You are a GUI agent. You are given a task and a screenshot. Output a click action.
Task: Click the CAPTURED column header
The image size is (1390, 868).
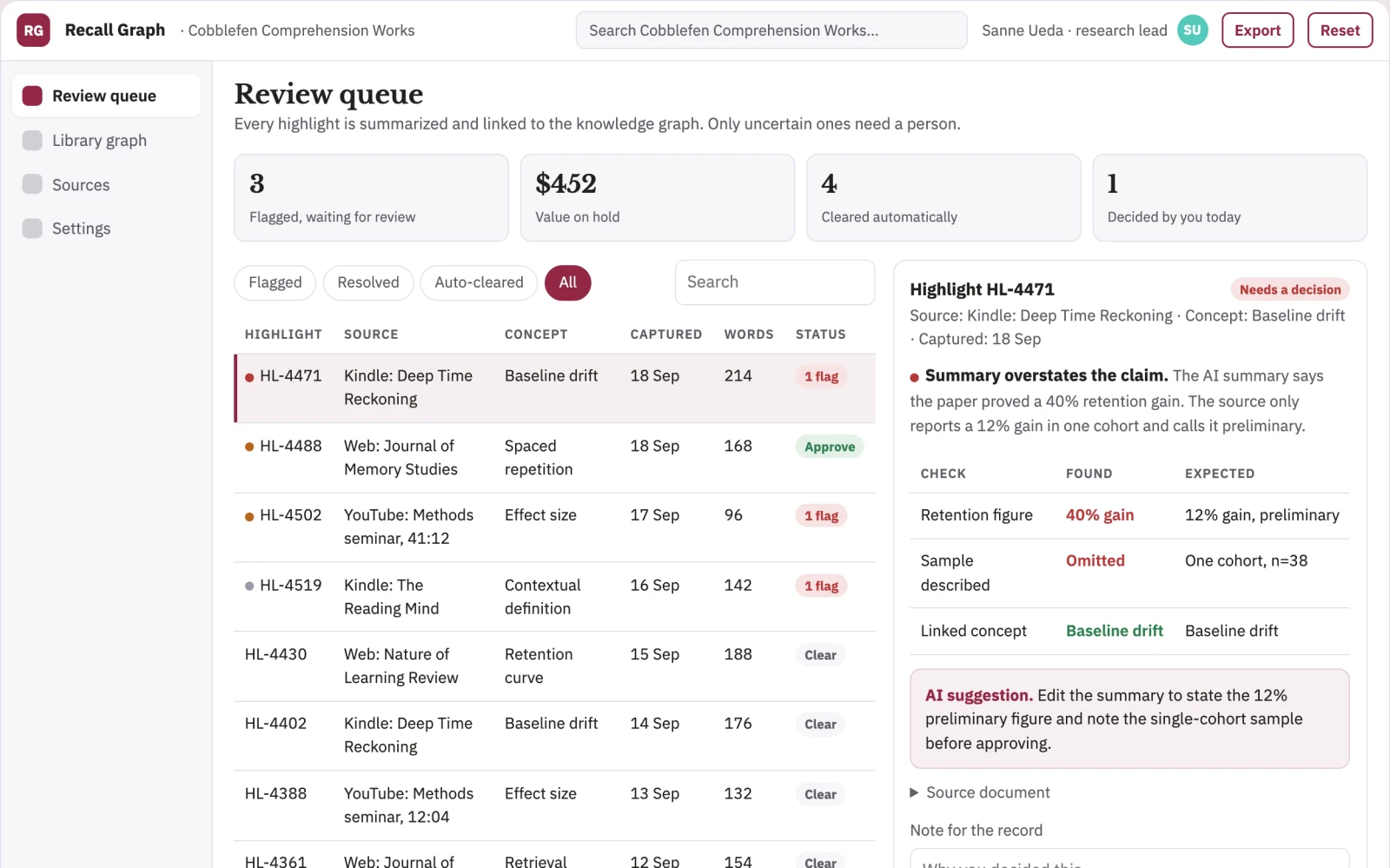click(x=665, y=335)
